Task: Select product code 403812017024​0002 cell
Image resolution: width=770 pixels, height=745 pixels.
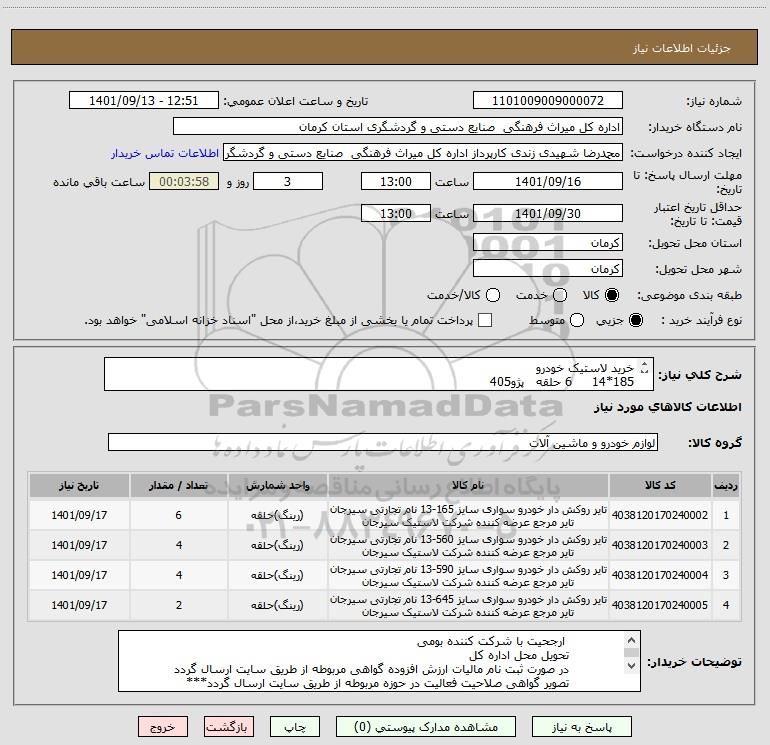Action: [x=660, y=515]
